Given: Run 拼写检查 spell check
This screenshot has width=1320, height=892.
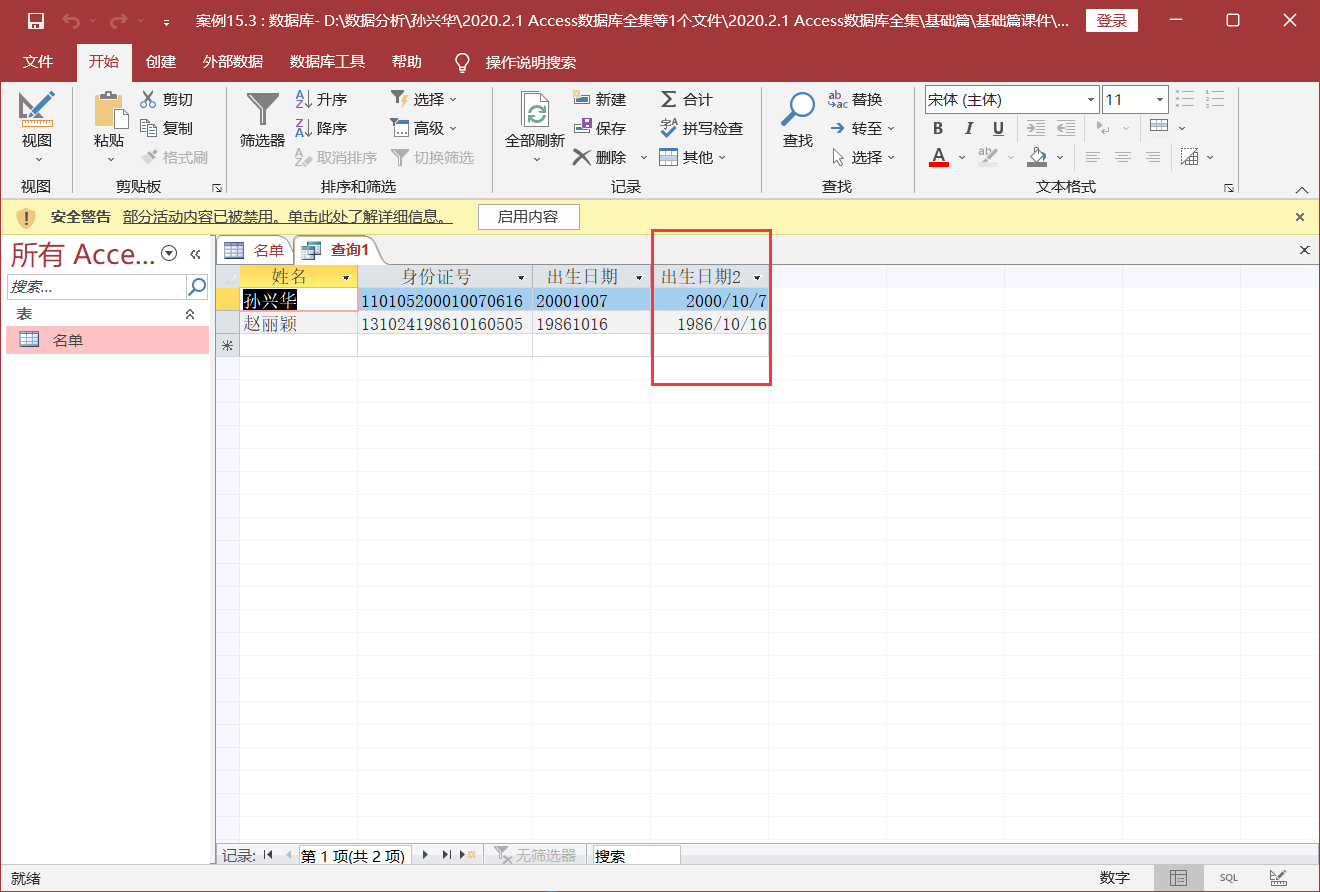Looking at the screenshot, I should 701,128.
